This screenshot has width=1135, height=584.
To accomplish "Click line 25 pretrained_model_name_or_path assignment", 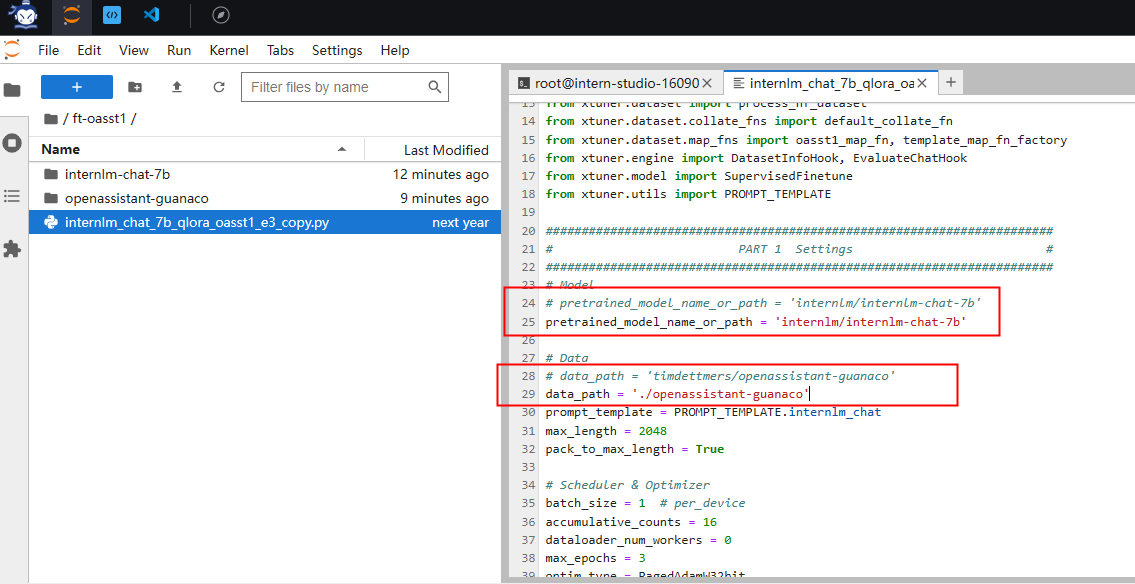I will coord(756,322).
